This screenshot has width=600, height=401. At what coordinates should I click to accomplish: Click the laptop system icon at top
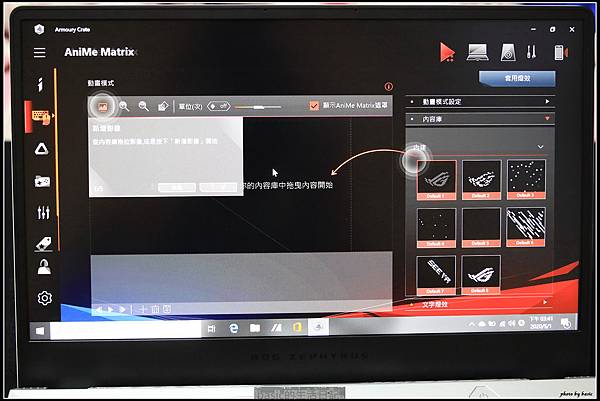click(477, 52)
